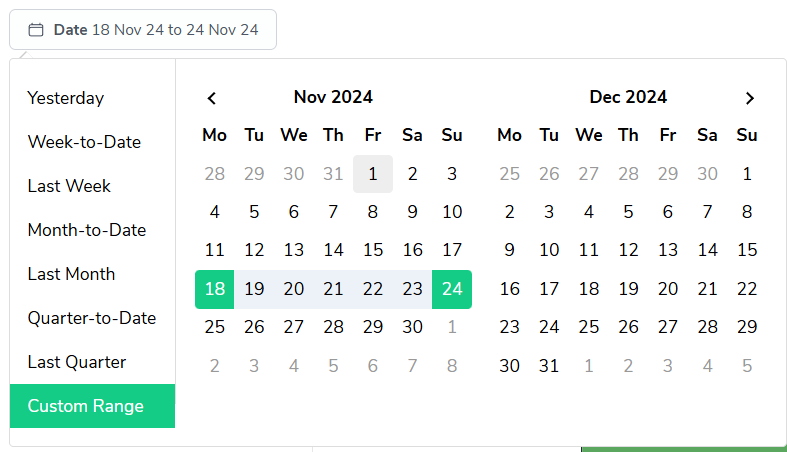Advance to next month with right chevron
This screenshot has width=787, height=452.
749,98
